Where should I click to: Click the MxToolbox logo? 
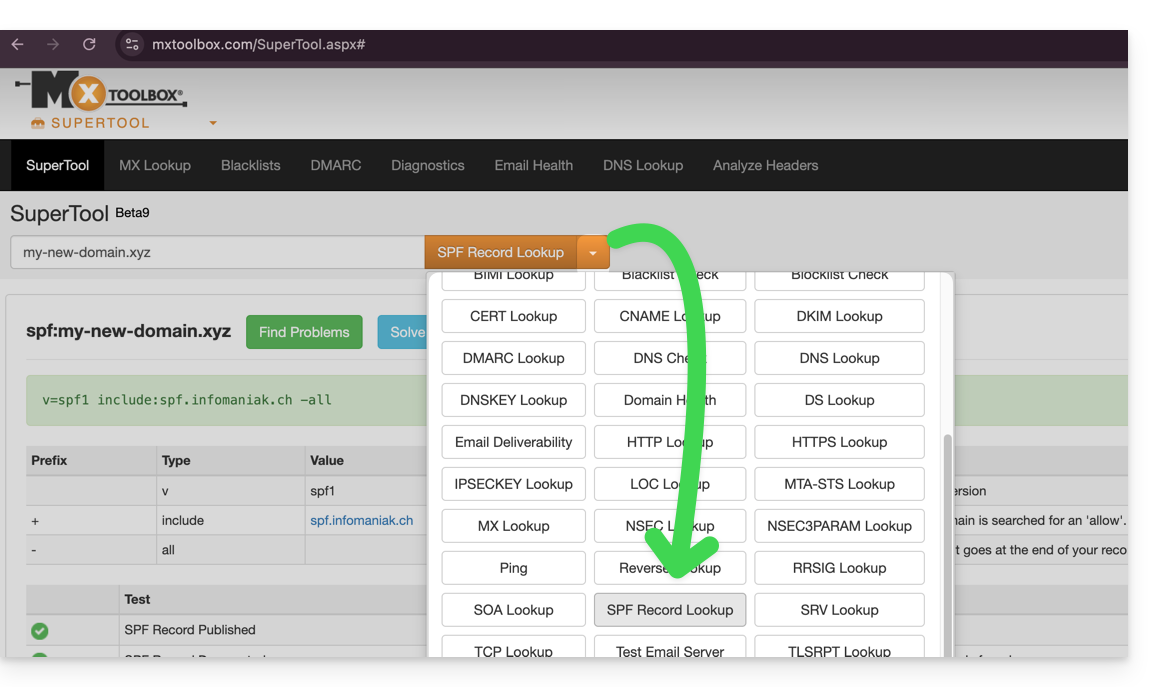coord(101,97)
